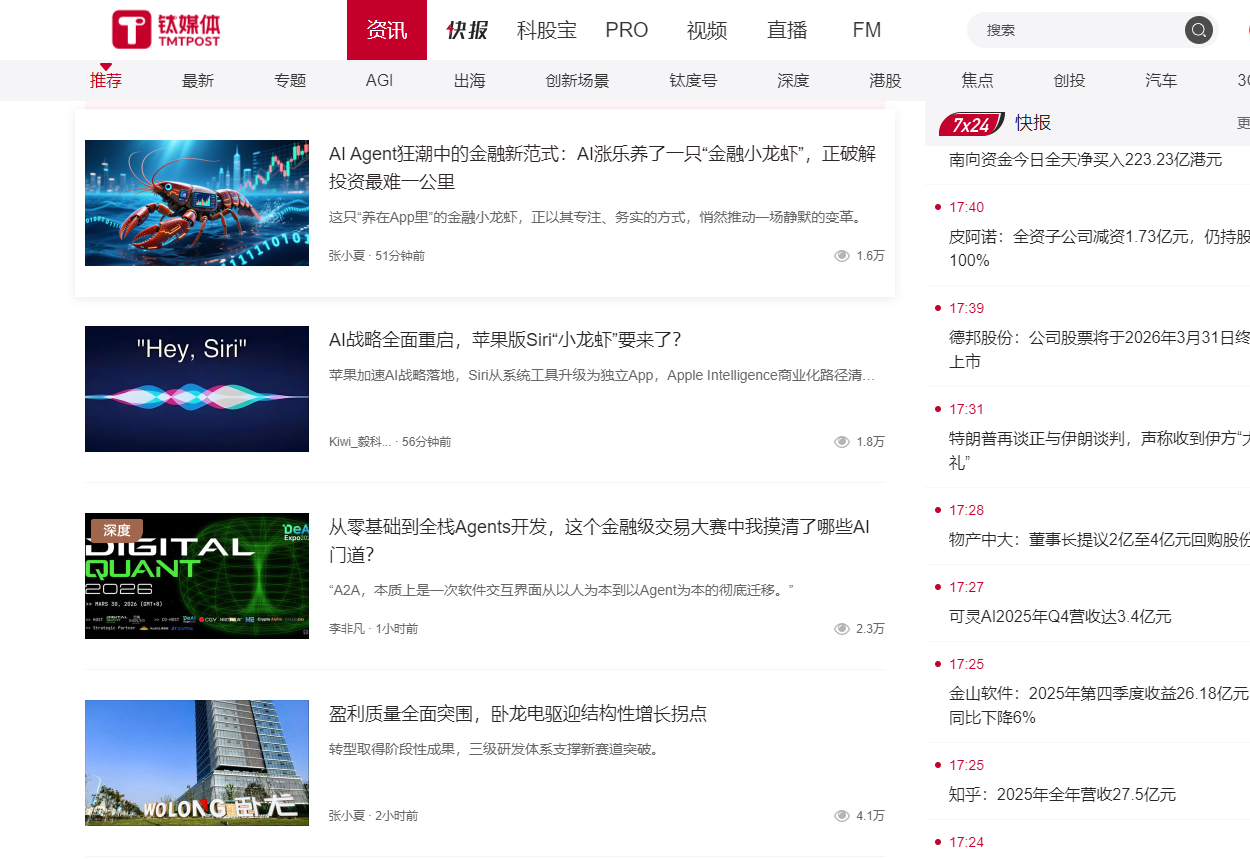Click into the 搜索 input field
The height and width of the screenshot is (859, 1250).
point(1080,30)
